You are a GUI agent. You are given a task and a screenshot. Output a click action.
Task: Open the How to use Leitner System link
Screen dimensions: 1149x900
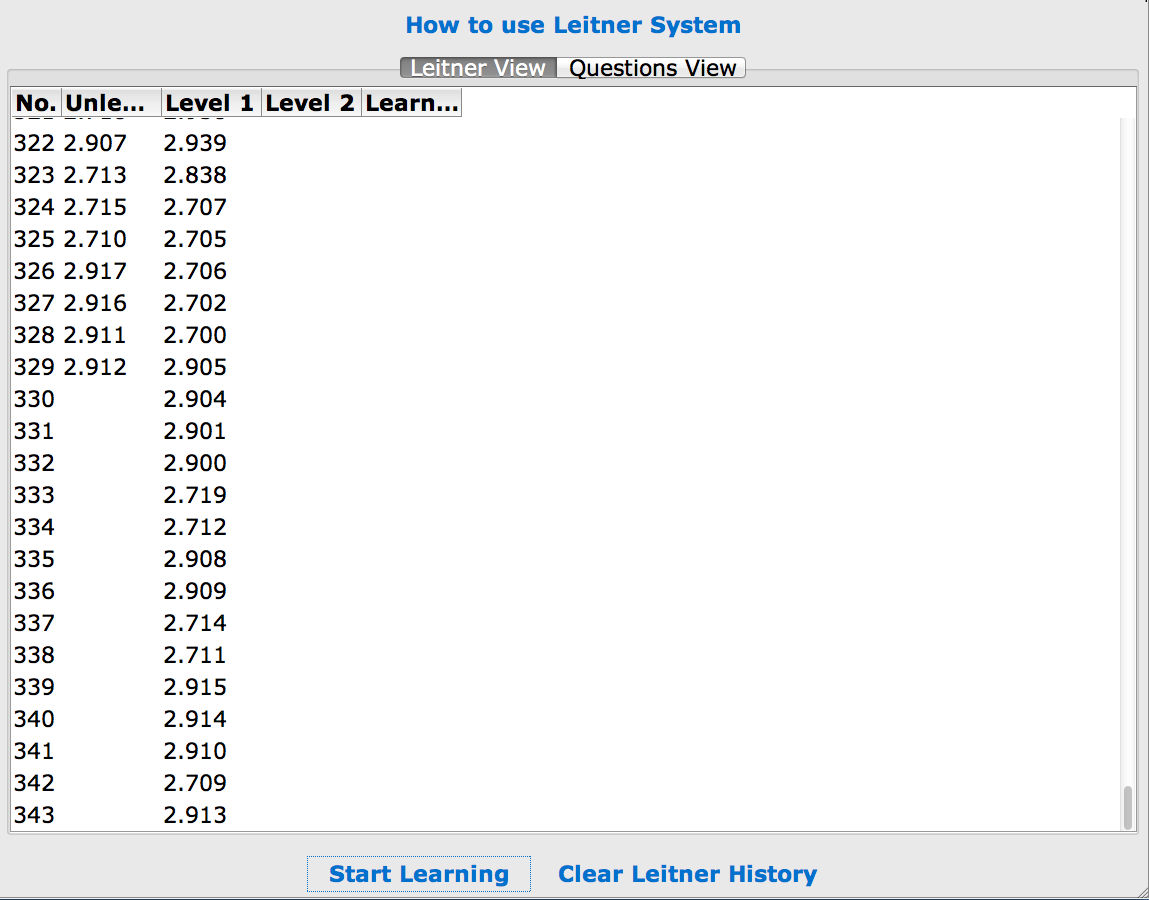point(573,25)
